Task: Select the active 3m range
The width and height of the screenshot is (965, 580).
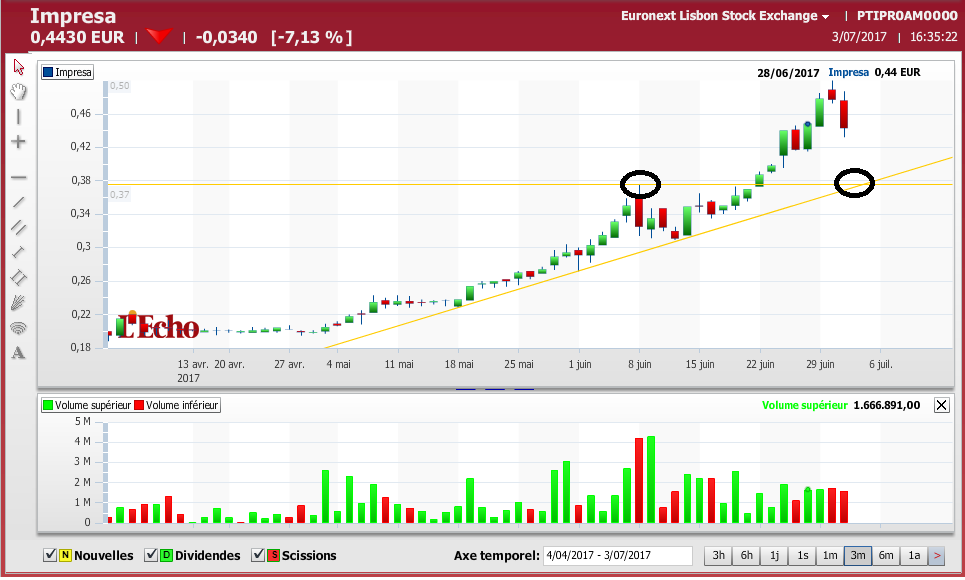Action: (x=858, y=555)
